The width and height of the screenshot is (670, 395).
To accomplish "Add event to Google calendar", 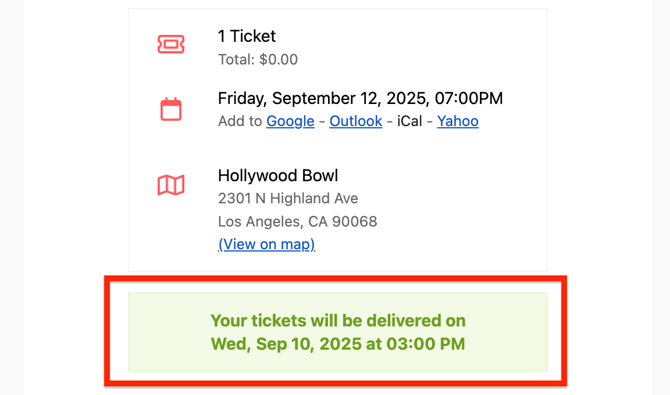I will [290, 121].
